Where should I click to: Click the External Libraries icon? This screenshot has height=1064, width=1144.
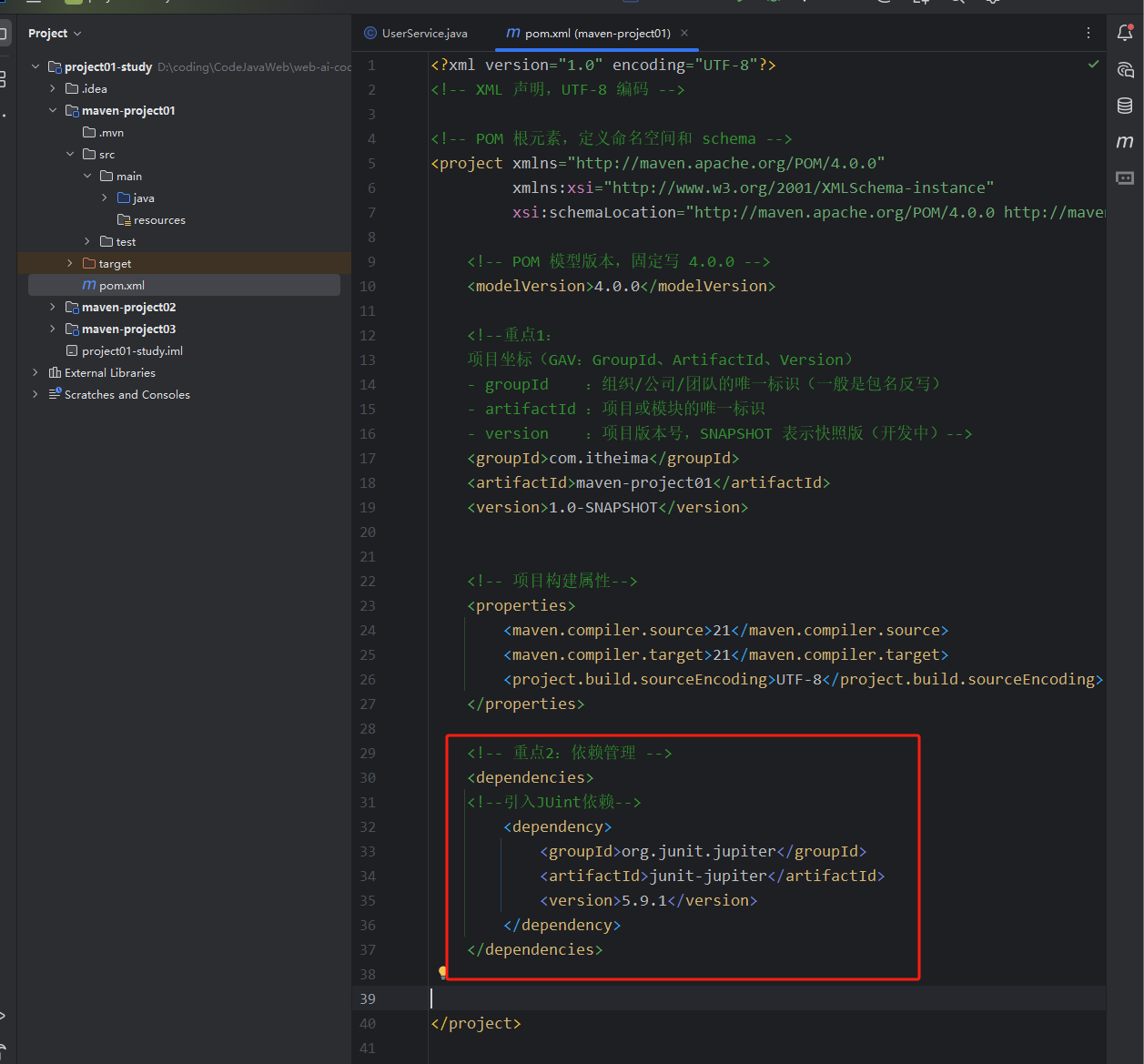(55, 372)
